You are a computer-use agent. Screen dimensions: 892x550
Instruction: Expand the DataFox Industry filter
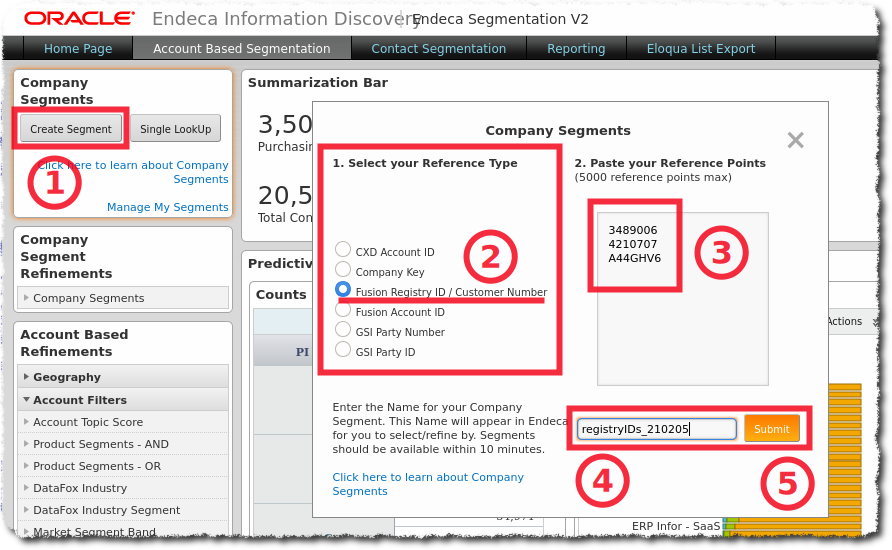[79, 488]
